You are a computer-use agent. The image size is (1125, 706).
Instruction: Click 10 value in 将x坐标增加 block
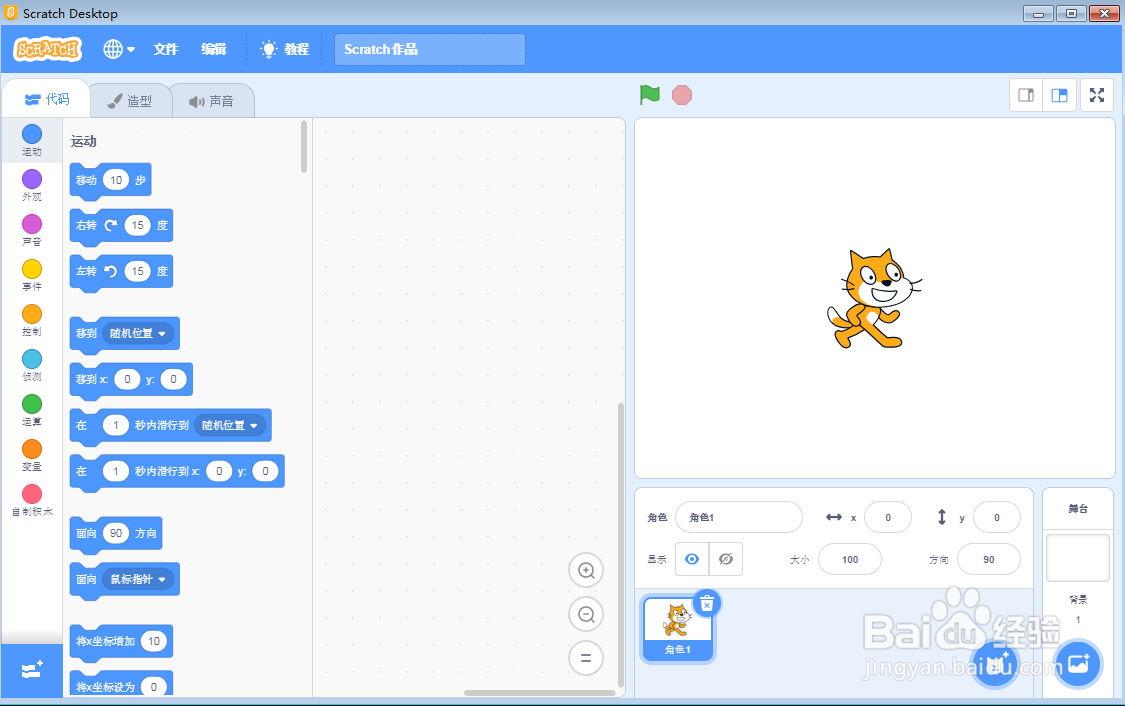(154, 641)
